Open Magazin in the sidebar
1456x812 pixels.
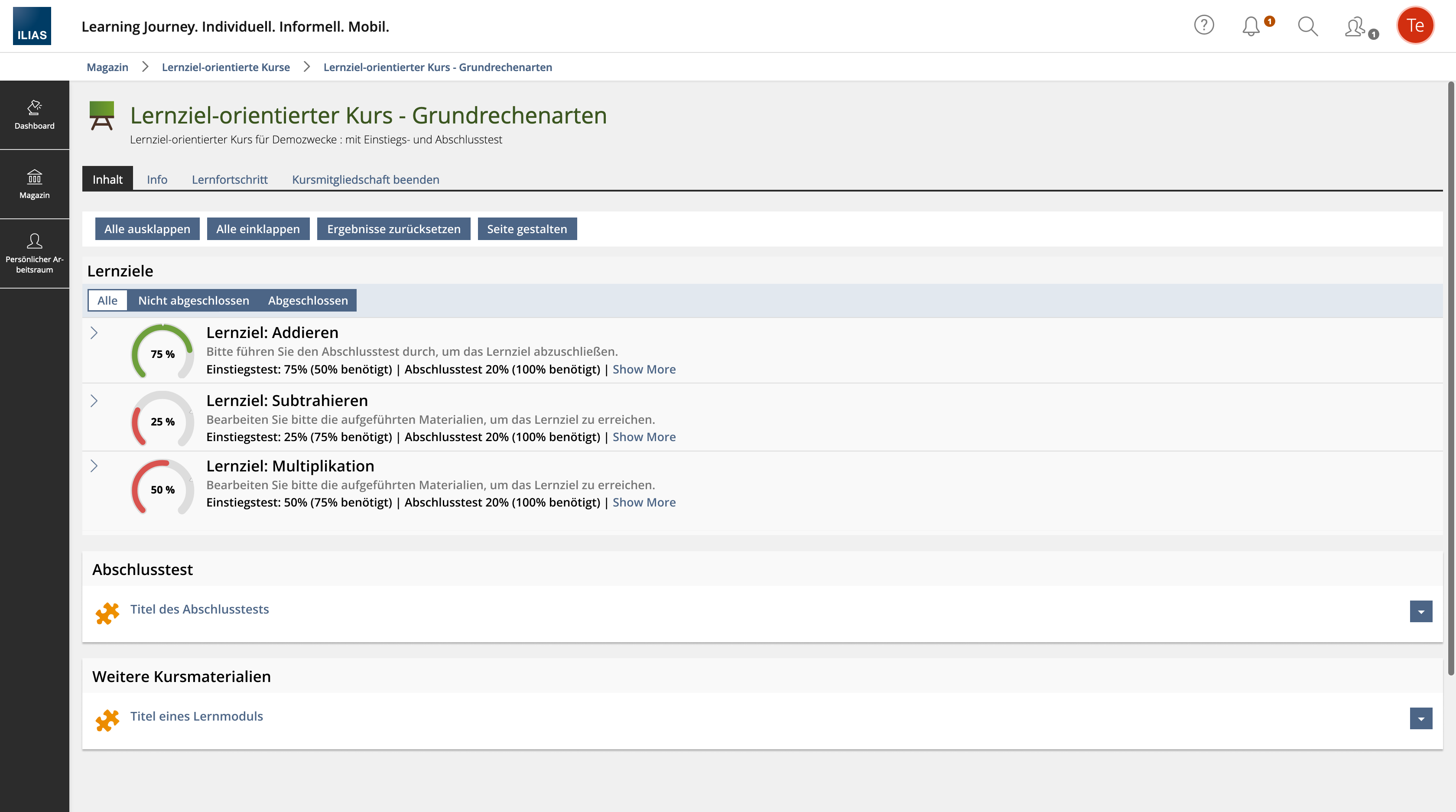click(x=35, y=184)
